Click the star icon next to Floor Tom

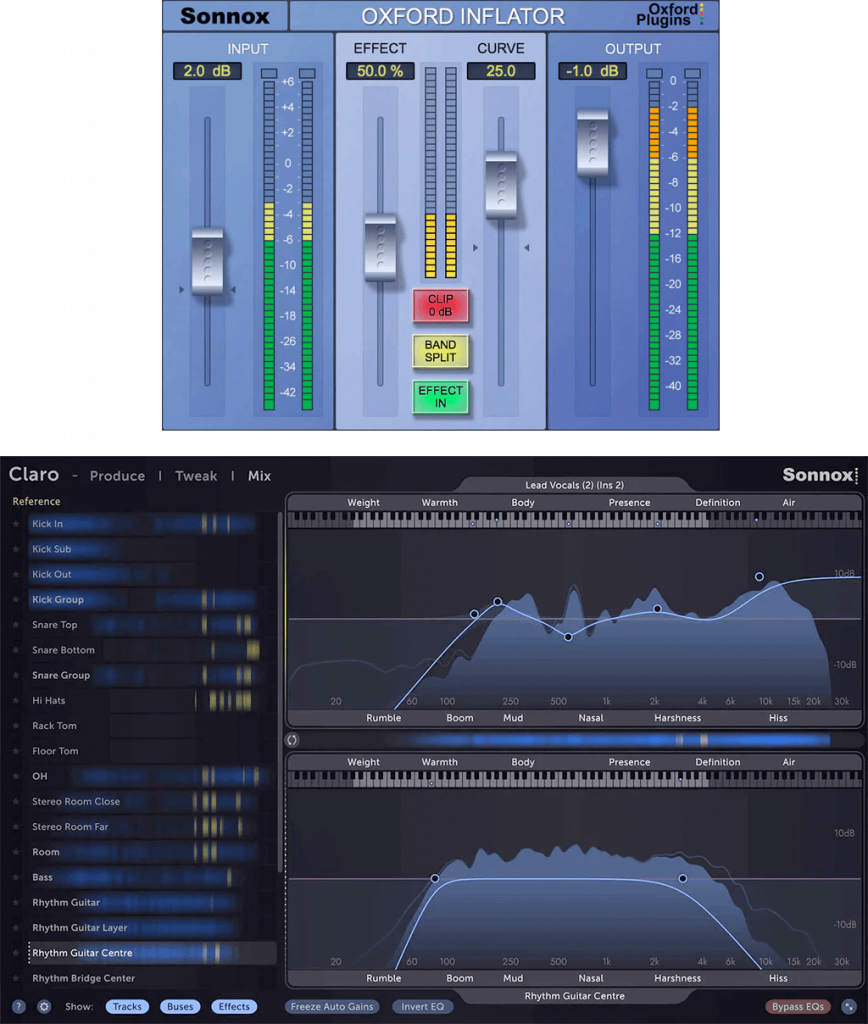click(16, 751)
